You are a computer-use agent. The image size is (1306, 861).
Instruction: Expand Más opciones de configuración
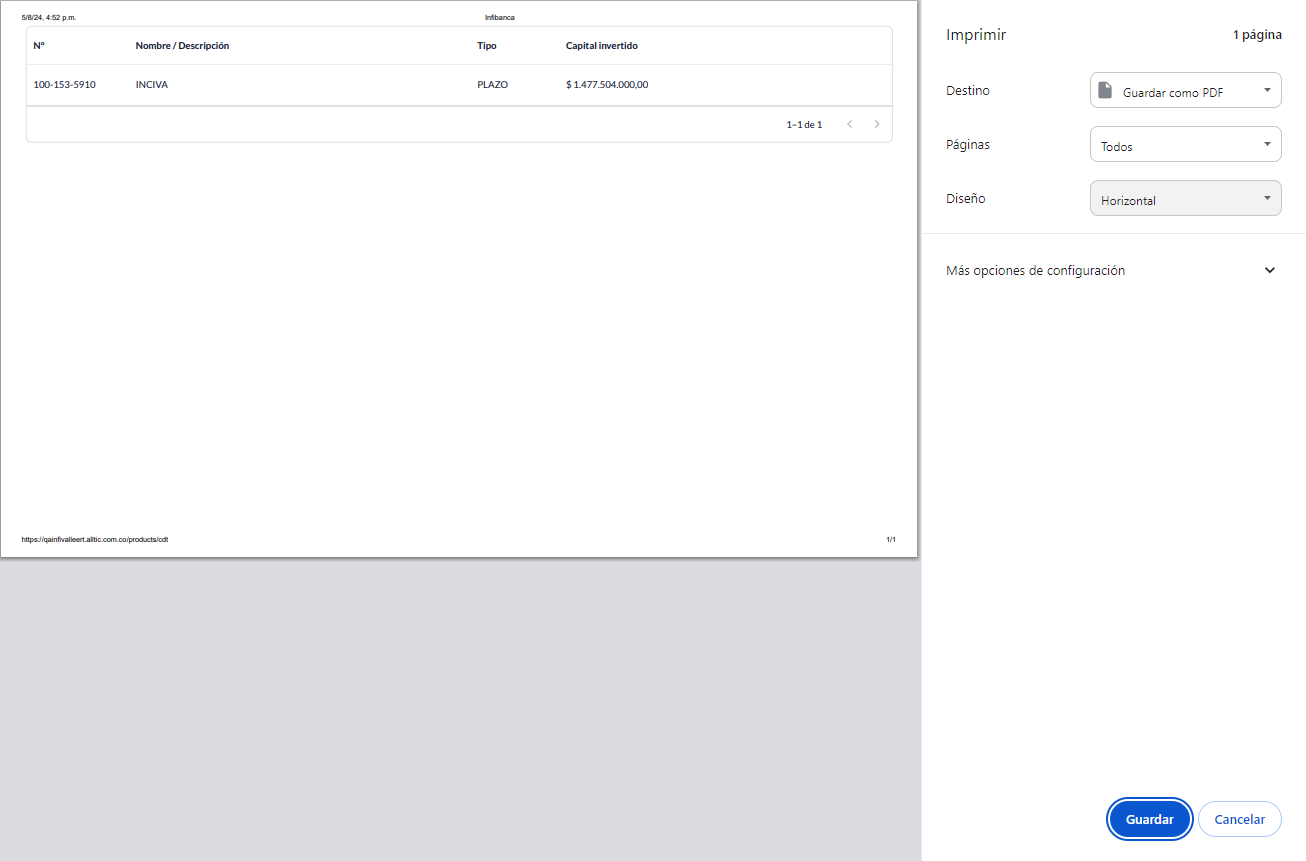1114,270
